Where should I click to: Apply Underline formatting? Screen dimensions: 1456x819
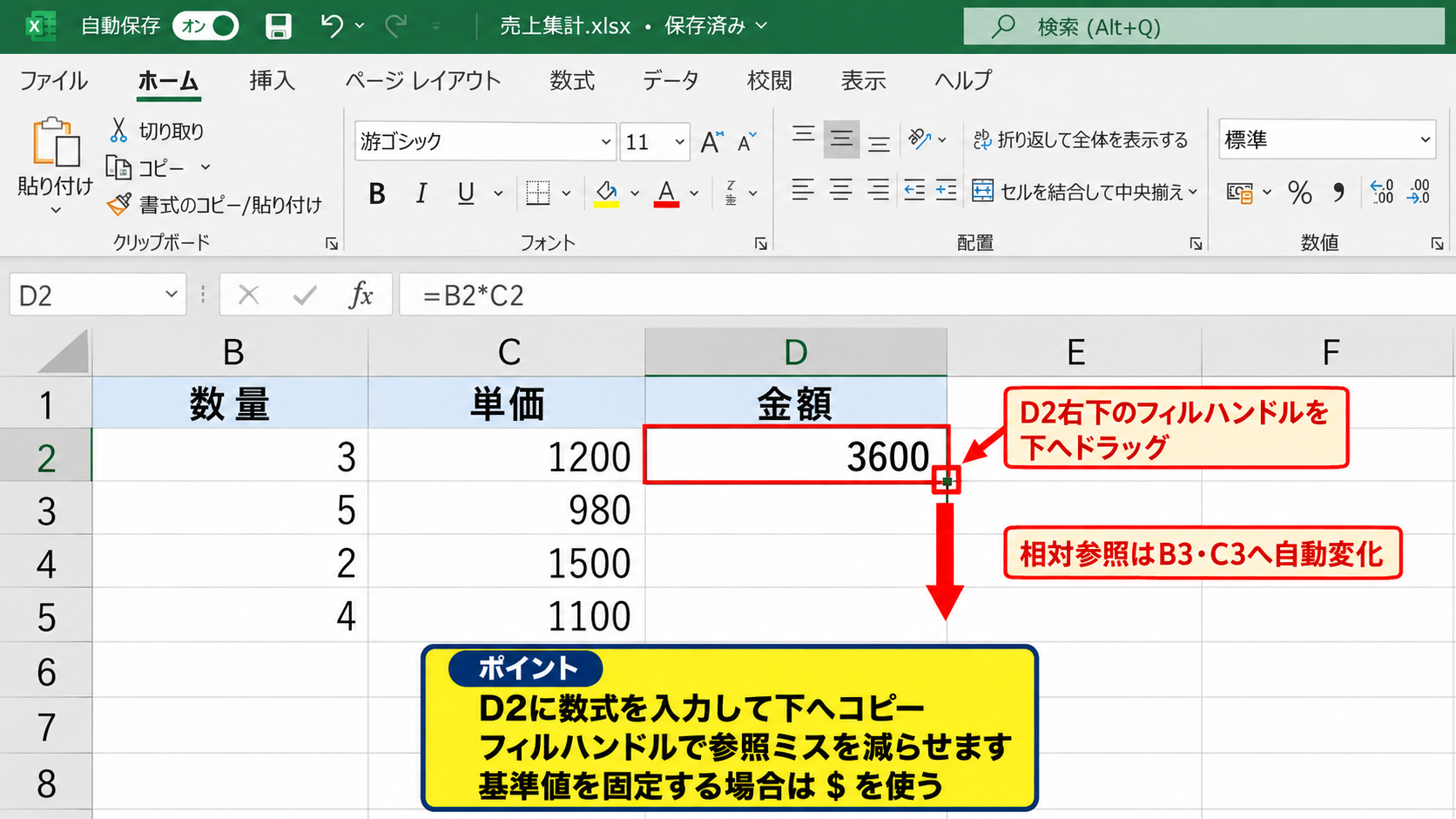pos(466,193)
